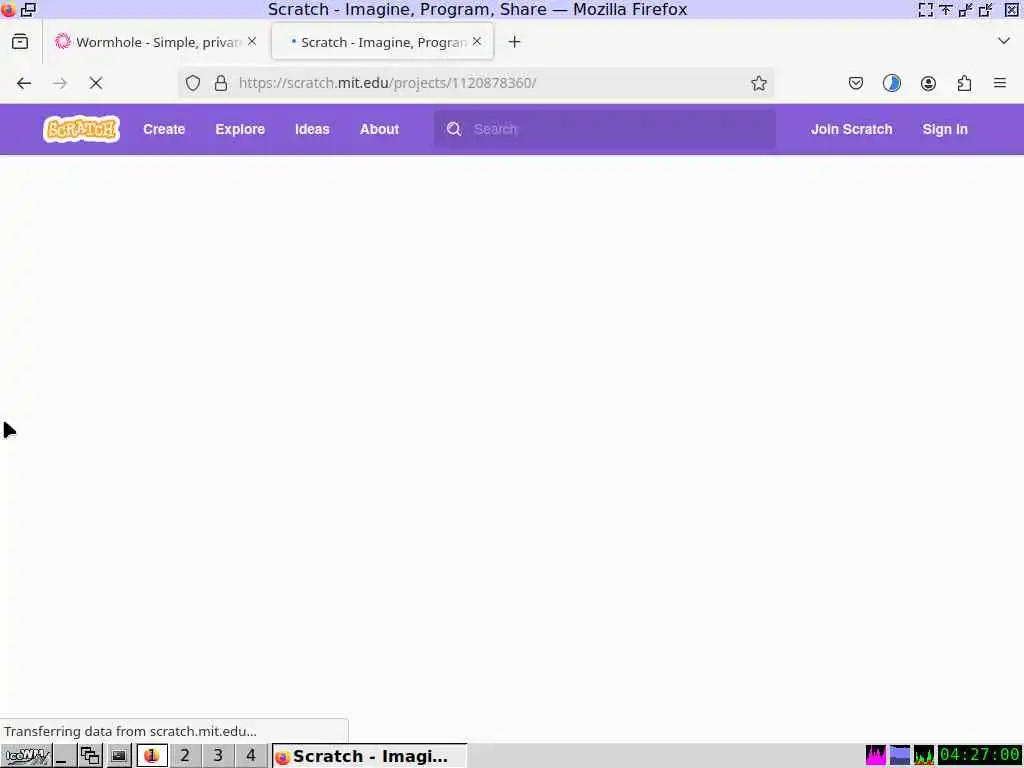Switch to the Wormhole tab
The image size is (1024, 768).
[x=155, y=42]
